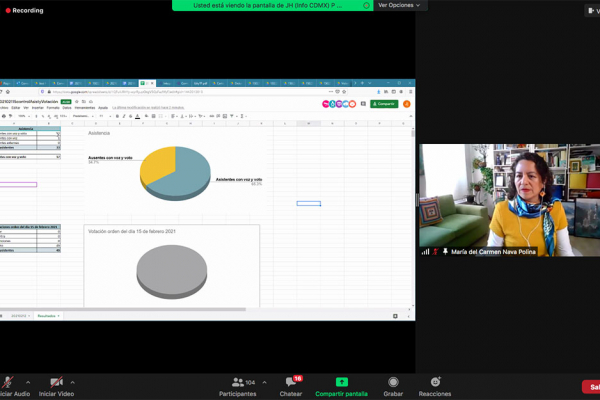Image resolution: width=600 pixels, height=400 pixels.
Task: Click the cloud save status icon
Action: 91,101
